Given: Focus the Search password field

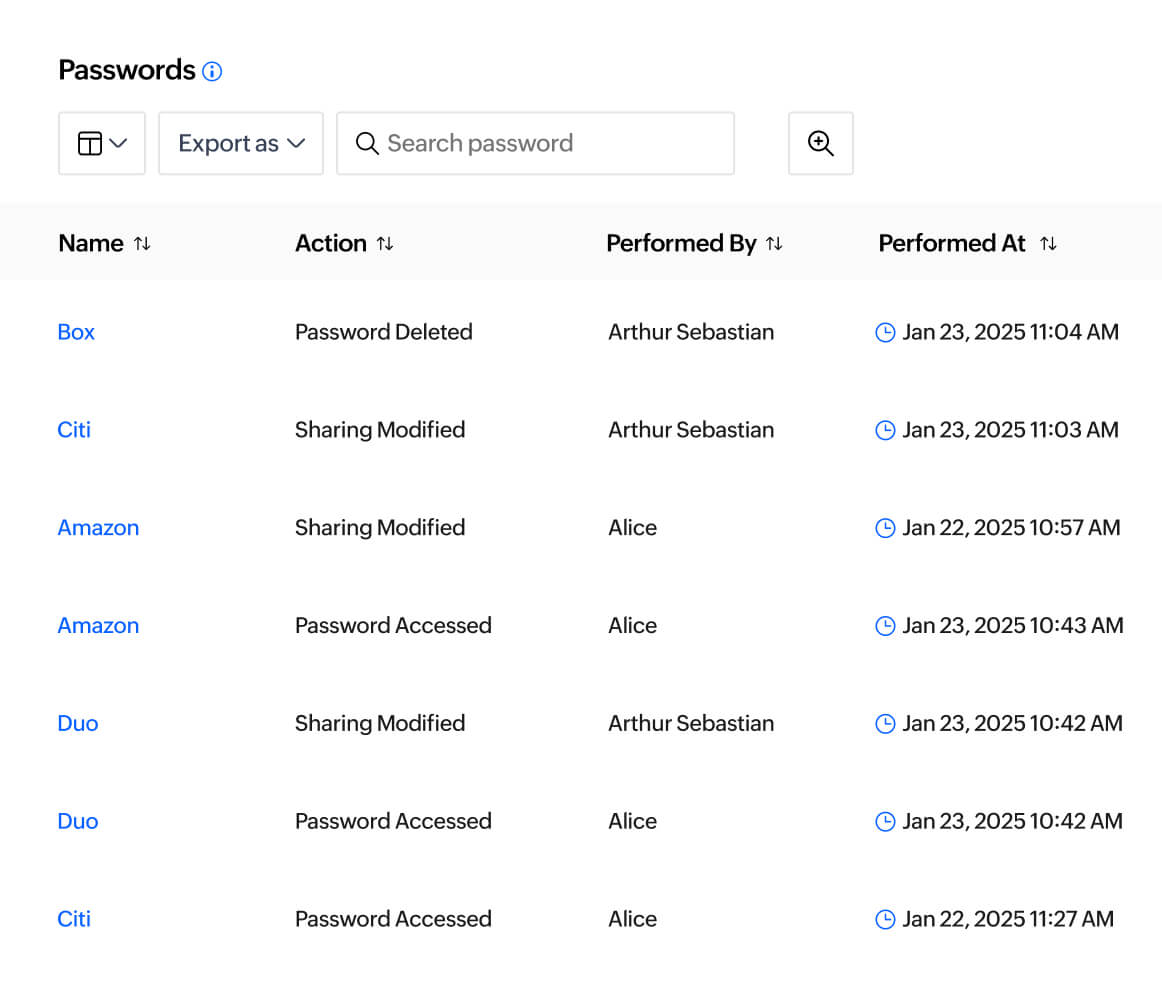Looking at the screenshot, I should pyautogui.click(x=535, y=143).
